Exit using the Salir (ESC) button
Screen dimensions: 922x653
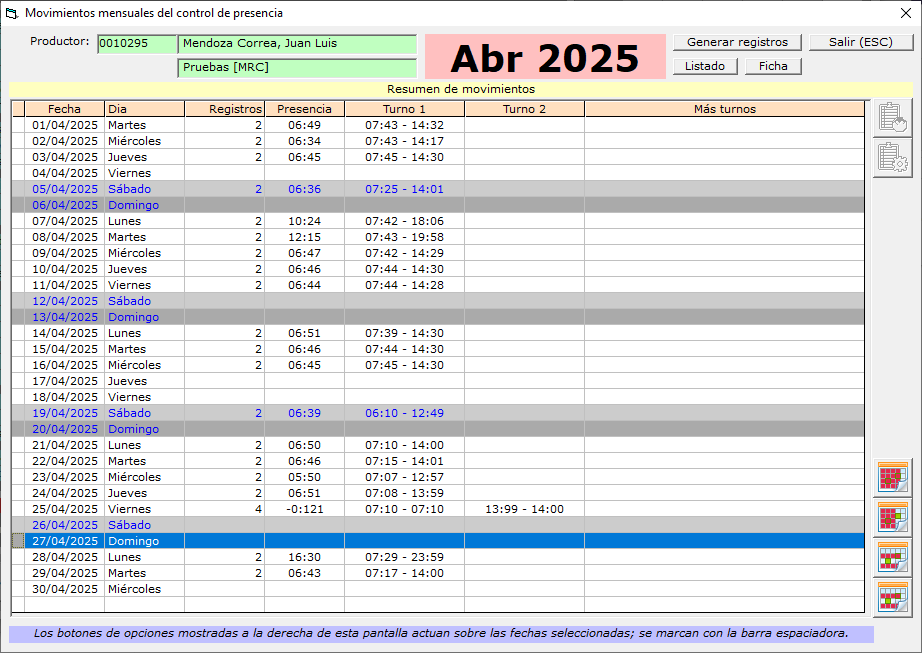(861, 42)
